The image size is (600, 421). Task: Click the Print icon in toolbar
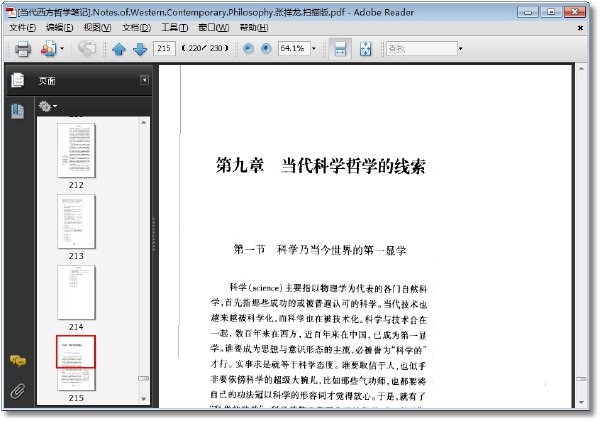pyautogui.click(x=23, y=49)
